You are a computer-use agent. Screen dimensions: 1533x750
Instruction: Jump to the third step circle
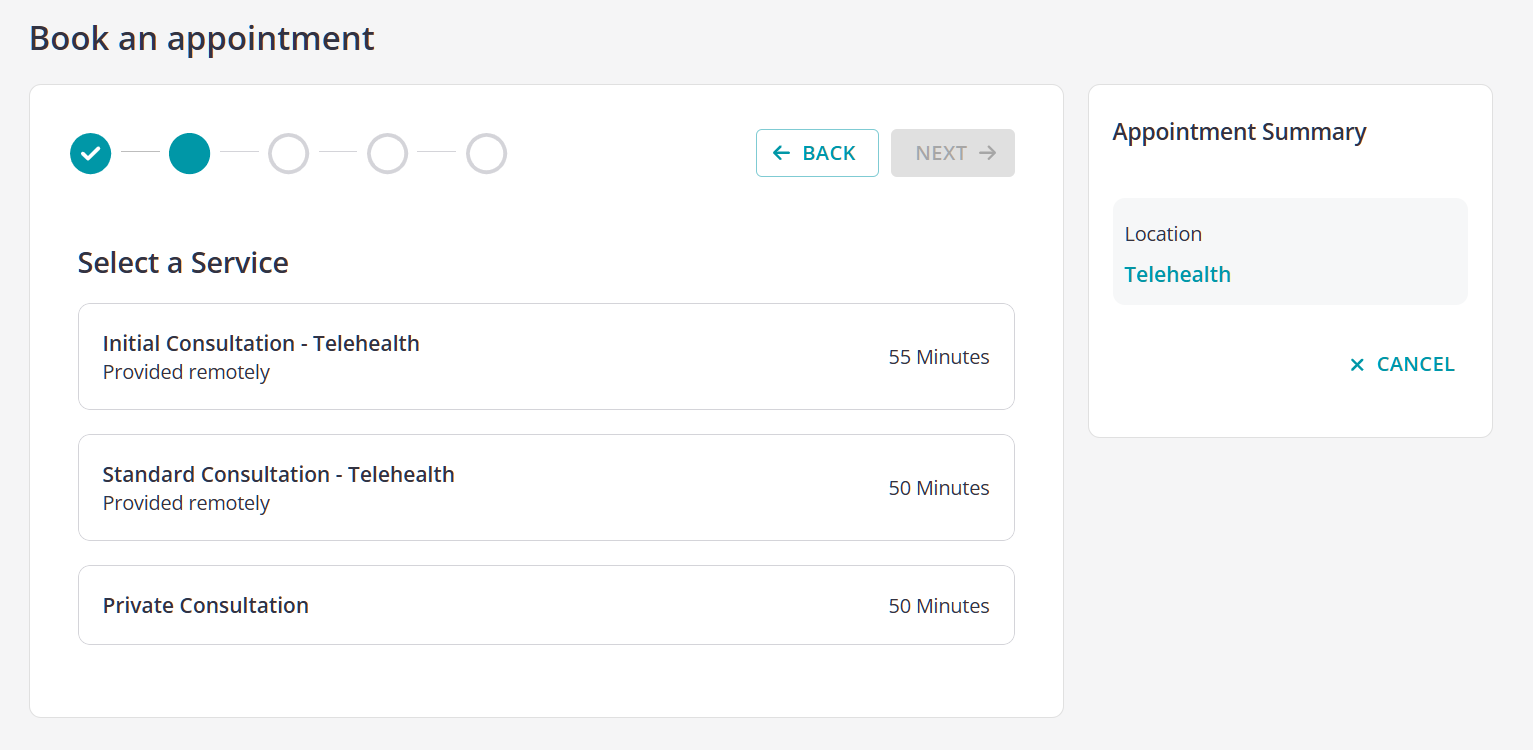[x=288, y=154]
